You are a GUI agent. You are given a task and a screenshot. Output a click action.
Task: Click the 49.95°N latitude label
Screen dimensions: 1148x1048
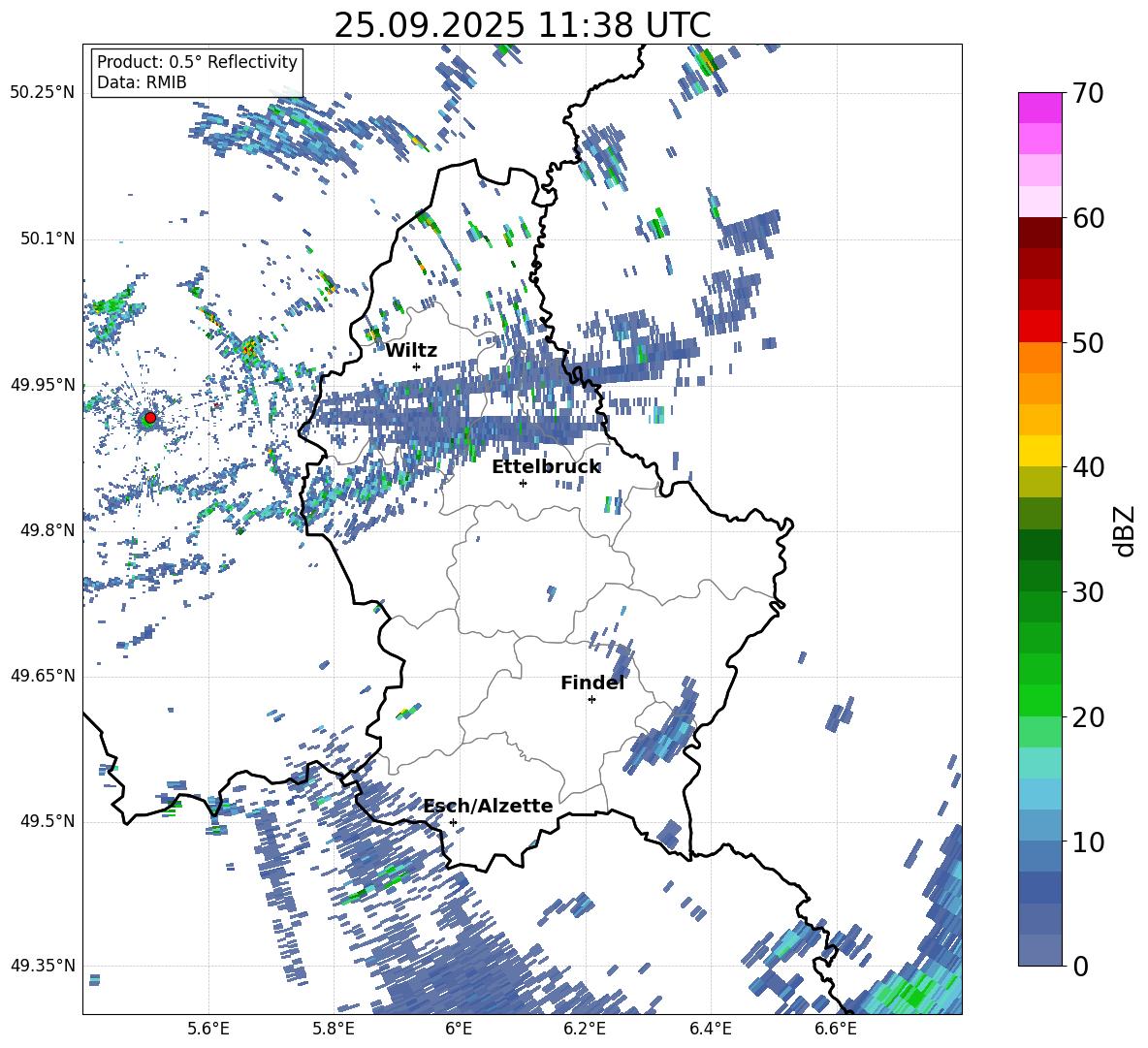[x=43, y=385]
